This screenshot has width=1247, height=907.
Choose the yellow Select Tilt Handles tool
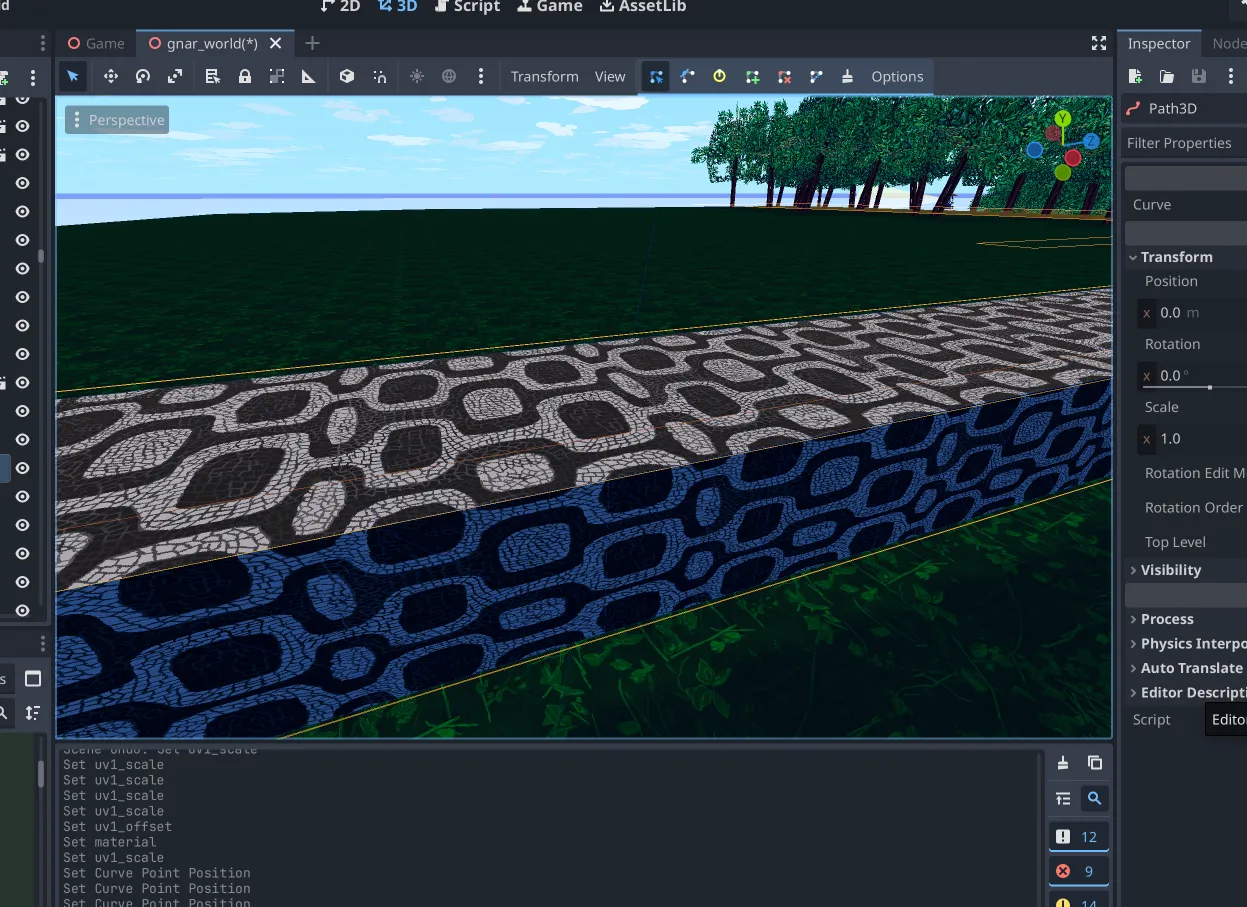[x=719, y=76]
